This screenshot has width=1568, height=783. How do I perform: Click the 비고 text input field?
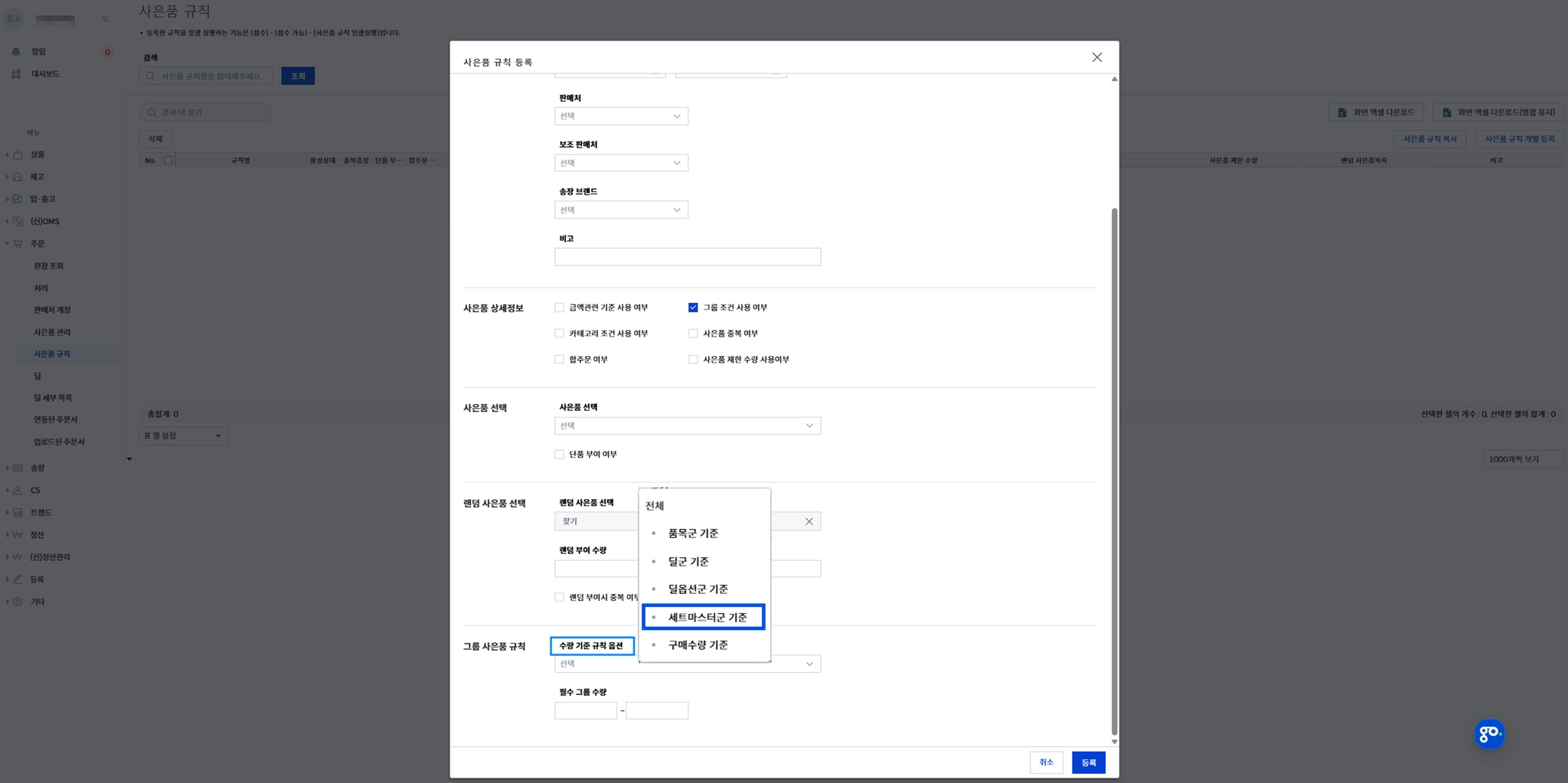coord(688,256)
